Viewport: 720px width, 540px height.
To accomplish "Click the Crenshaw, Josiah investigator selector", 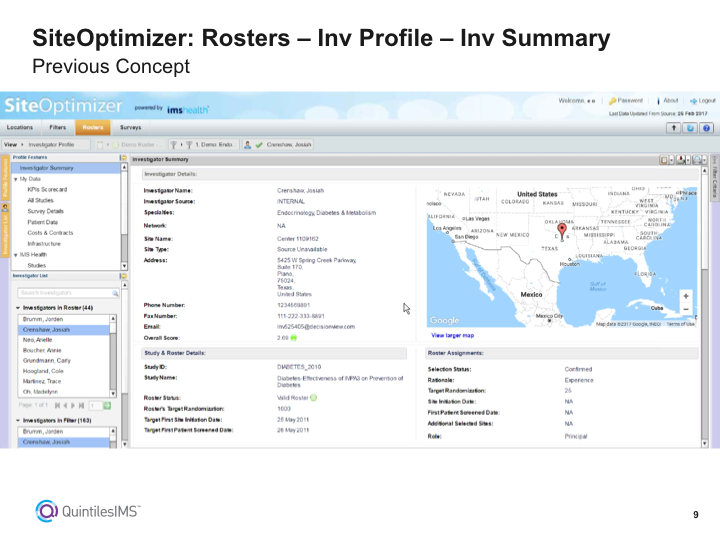I will coord(278,145).
